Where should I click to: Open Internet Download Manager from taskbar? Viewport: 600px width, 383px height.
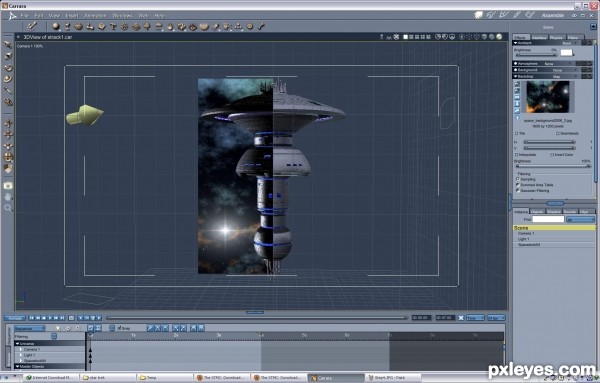pos(51,378)
